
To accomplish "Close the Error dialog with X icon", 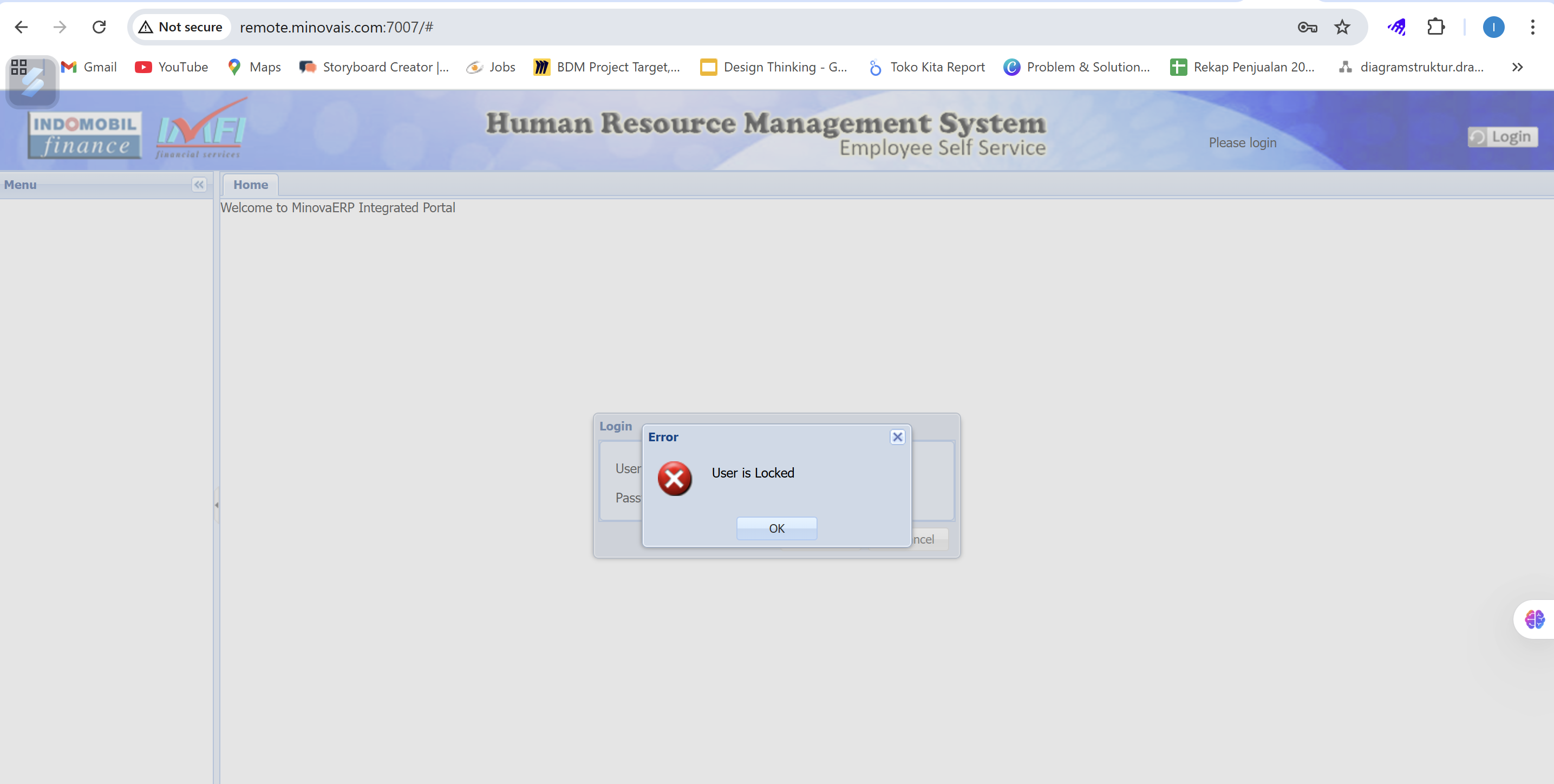I will click(x=897, y=436).
